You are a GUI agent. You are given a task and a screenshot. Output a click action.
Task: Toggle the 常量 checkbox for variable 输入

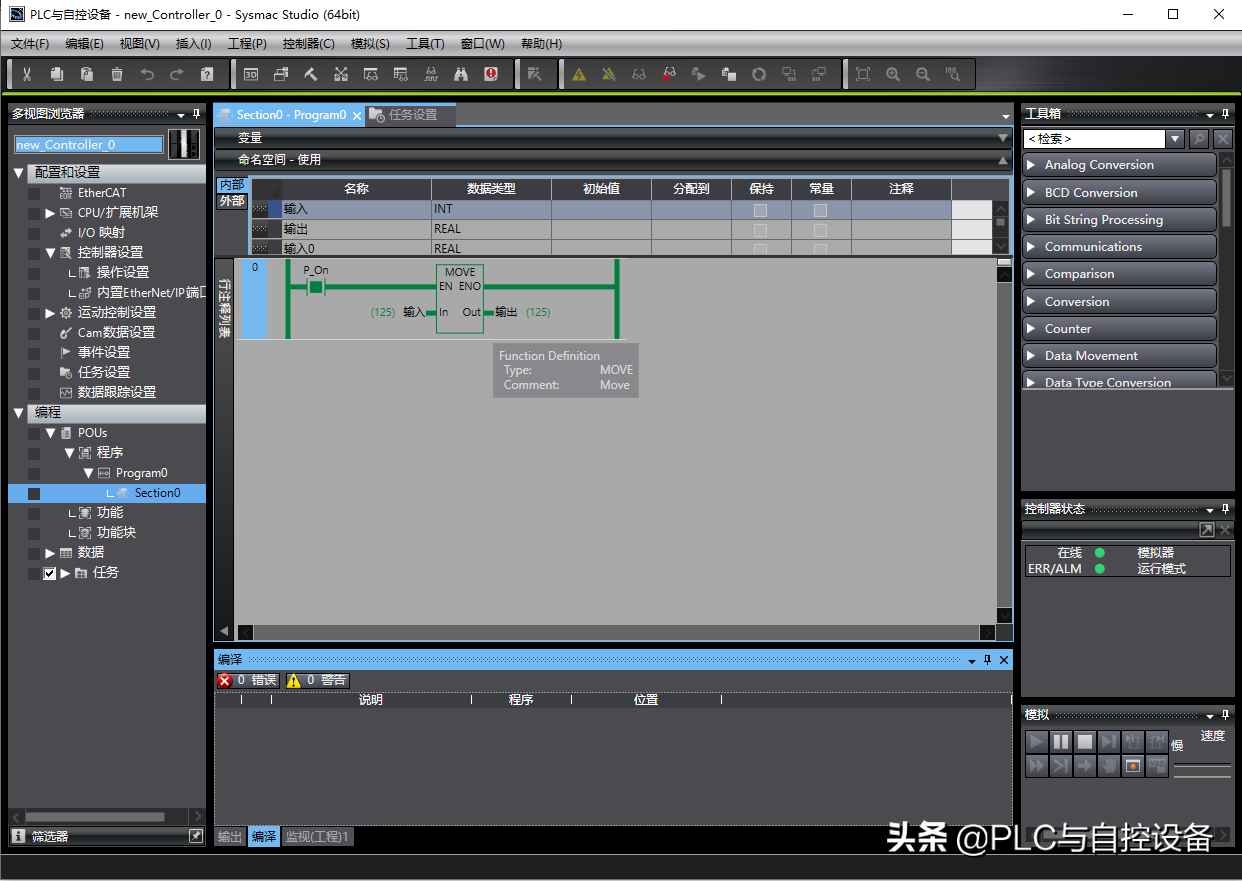pyautogui.click(x=820, y=210)
